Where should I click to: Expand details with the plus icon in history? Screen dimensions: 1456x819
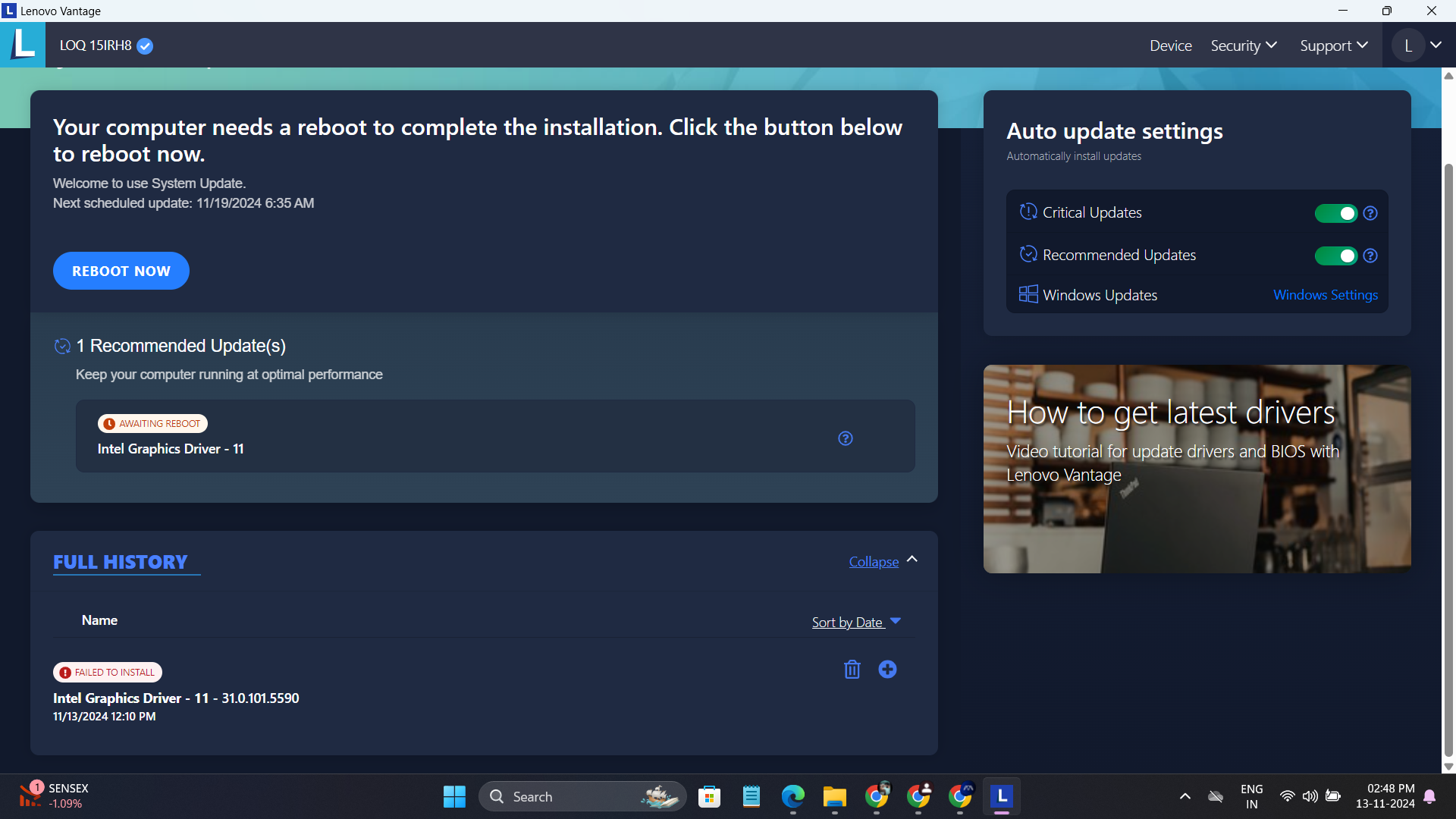tap(887, 670)
